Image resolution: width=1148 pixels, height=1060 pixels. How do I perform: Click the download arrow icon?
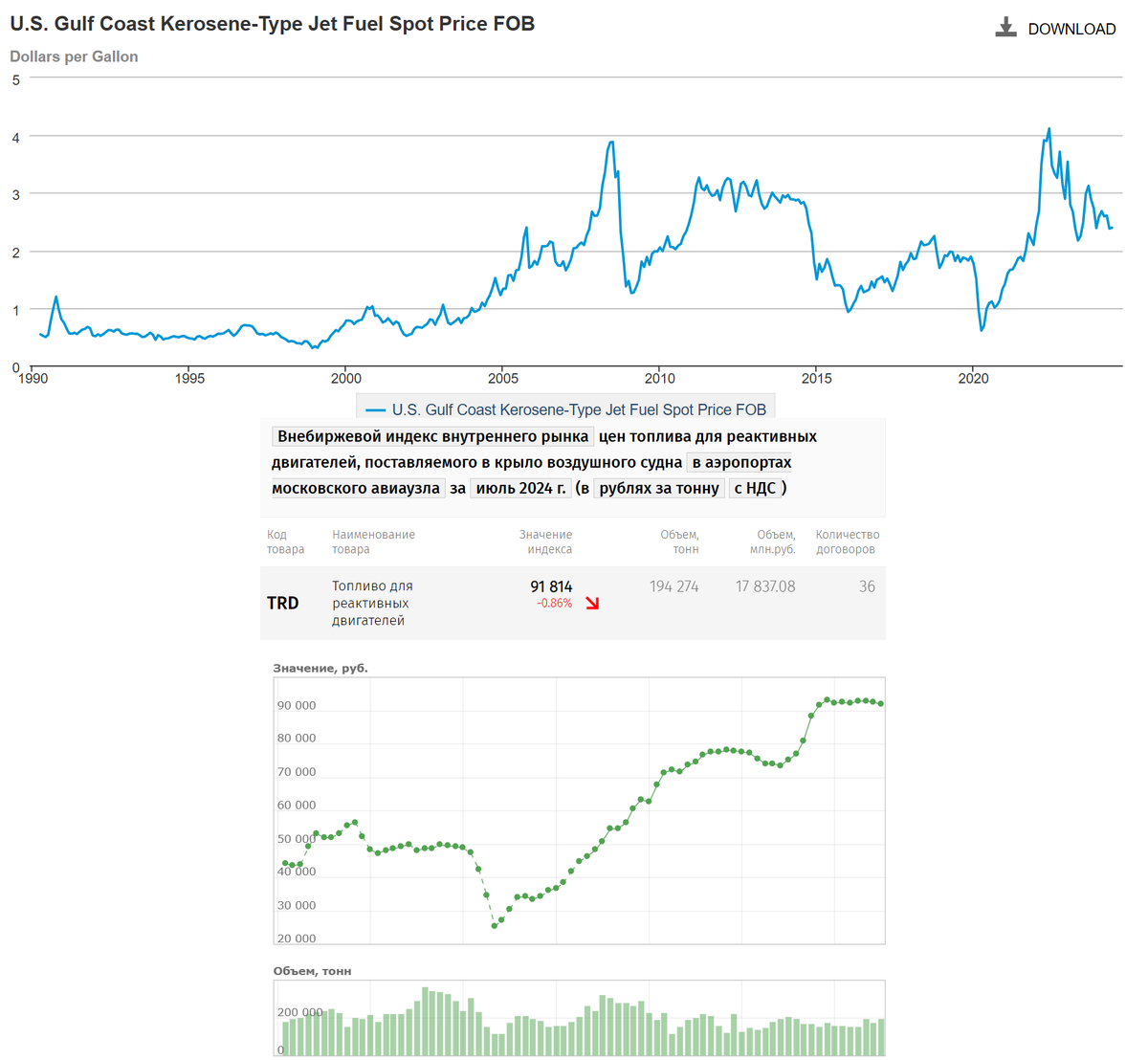point(1005,28)
